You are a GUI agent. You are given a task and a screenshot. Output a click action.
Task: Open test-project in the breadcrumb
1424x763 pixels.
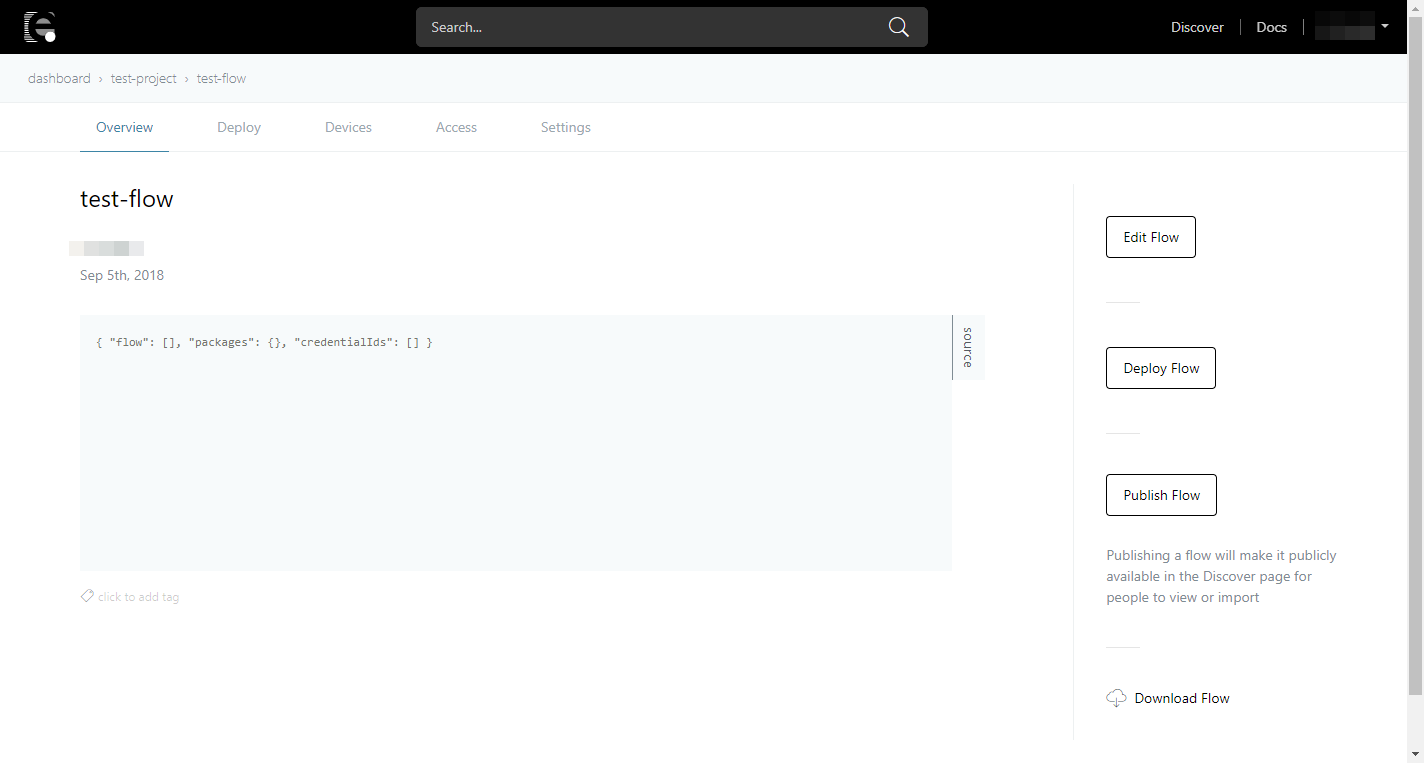click(x=143, y=78)
